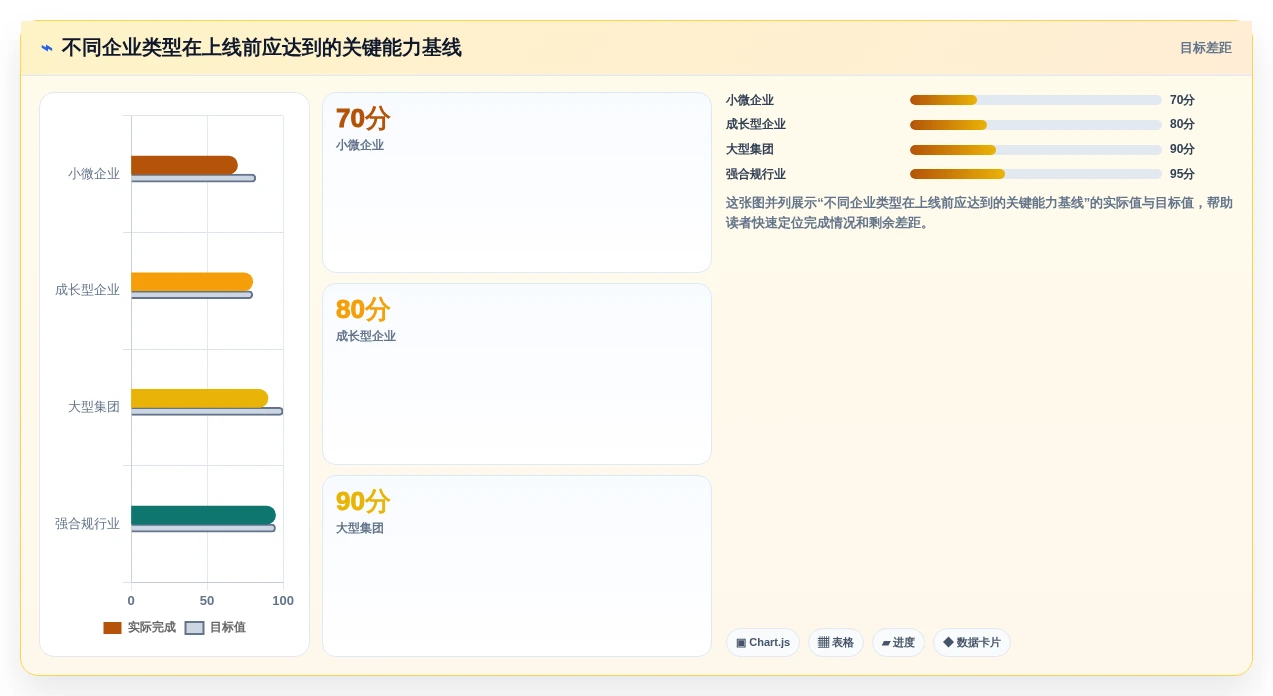The height and width of the screenshot is (696, 1273).
Task: Click the 95分 value in progress list
Action: tap(1182, 174)
